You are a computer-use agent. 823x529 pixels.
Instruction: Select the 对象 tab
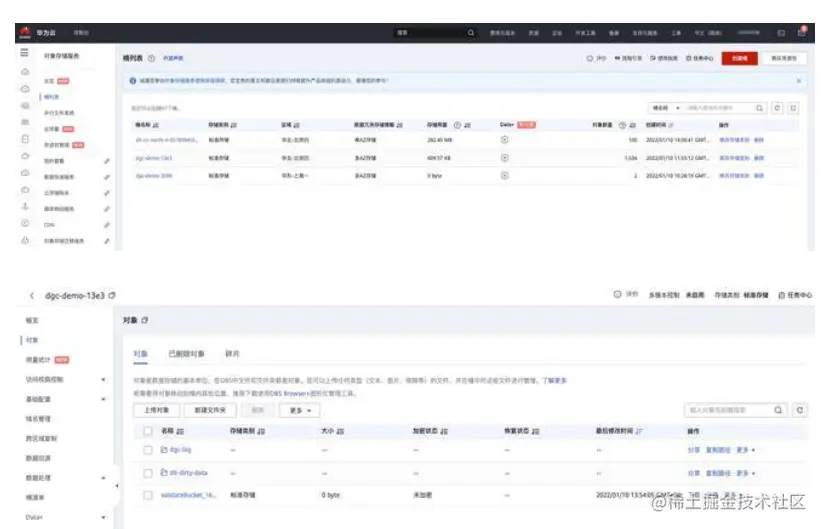[x=140, y=354]
